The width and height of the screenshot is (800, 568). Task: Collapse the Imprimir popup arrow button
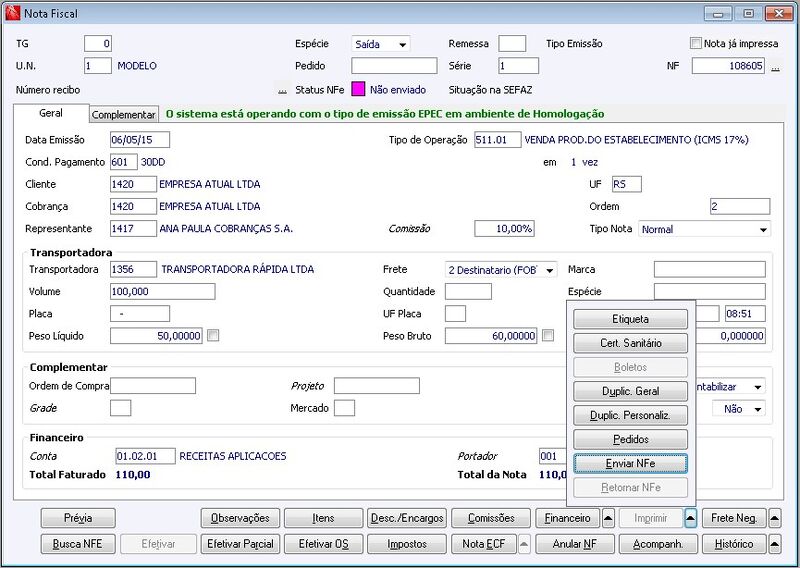pyautogui.click(x=690, y=518)
